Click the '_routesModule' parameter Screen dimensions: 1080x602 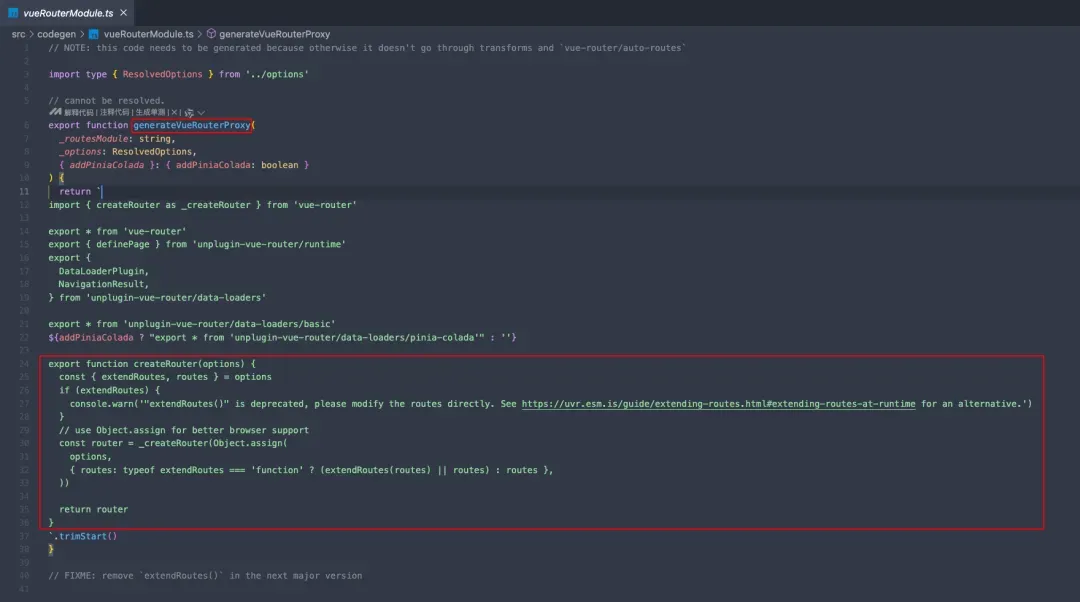point(94,138)
